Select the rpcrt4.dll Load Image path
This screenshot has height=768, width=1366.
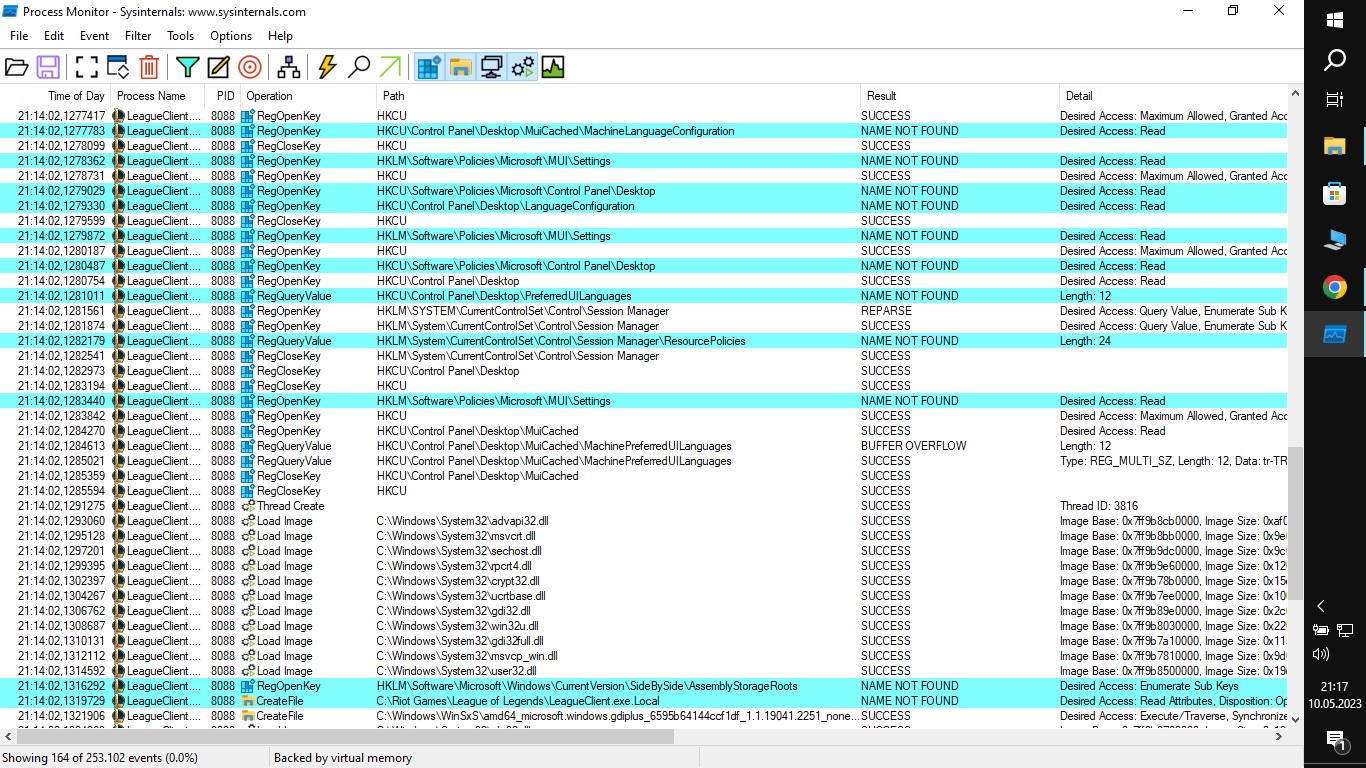coord(454,566)
